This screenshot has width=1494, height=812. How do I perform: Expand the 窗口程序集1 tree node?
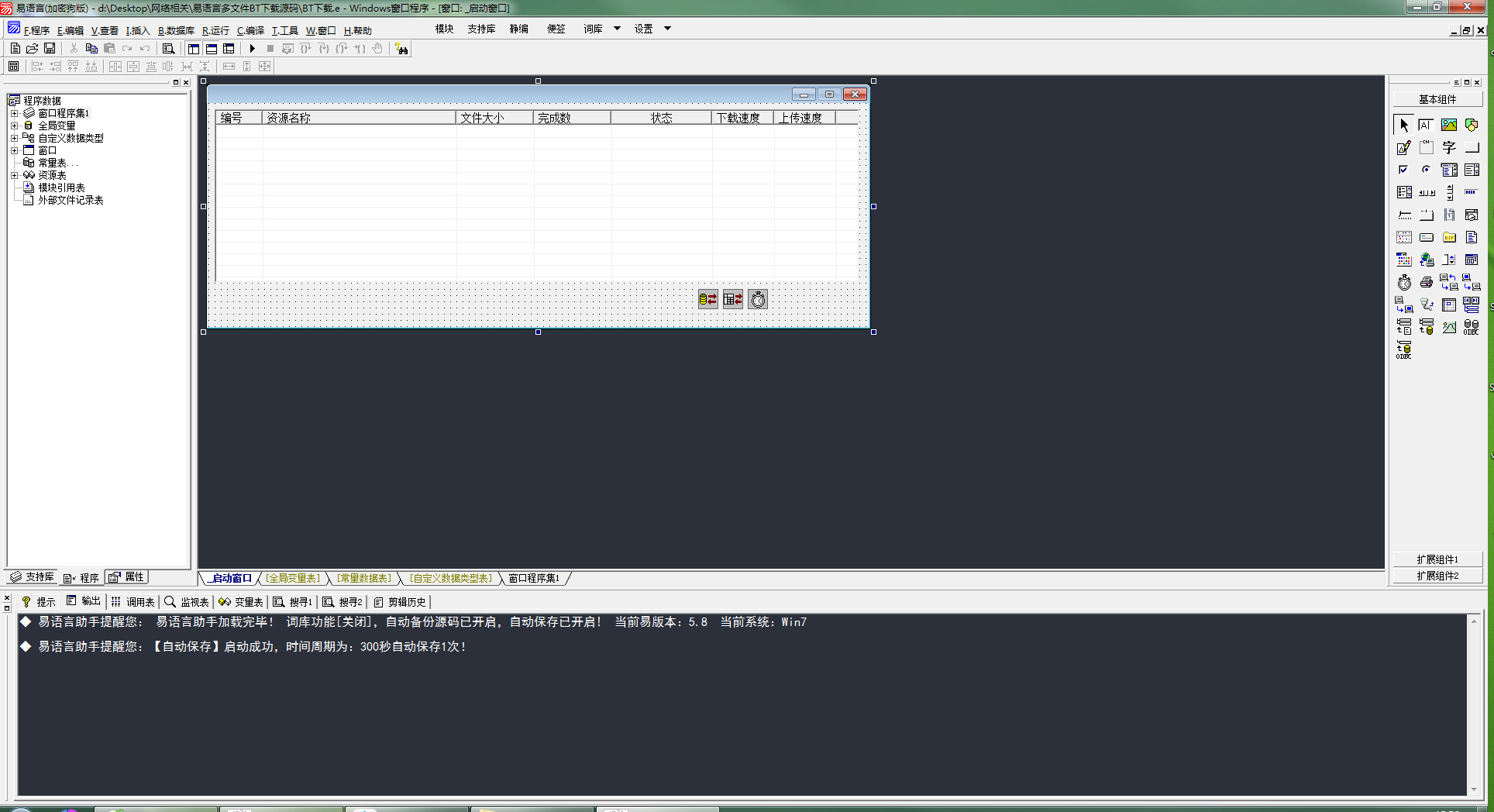click(x=14, y=113)
